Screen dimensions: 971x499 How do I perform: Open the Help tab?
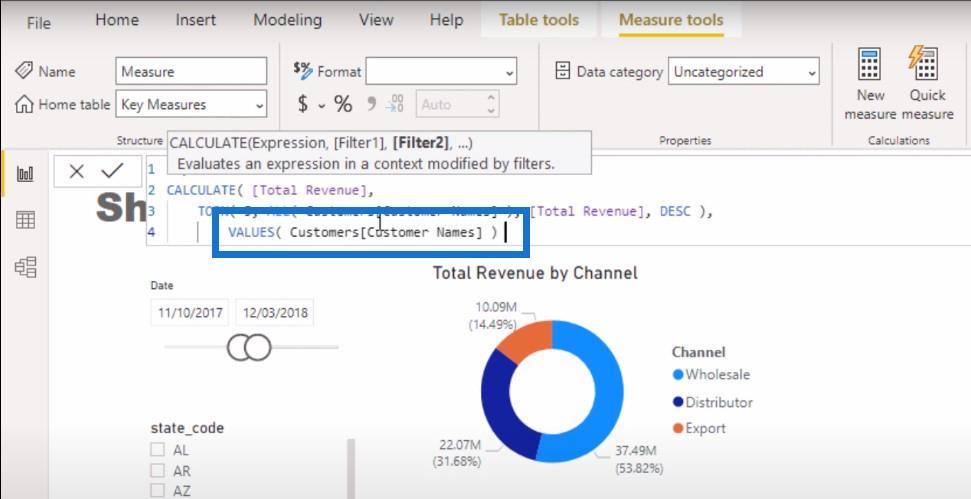point(446,20)
